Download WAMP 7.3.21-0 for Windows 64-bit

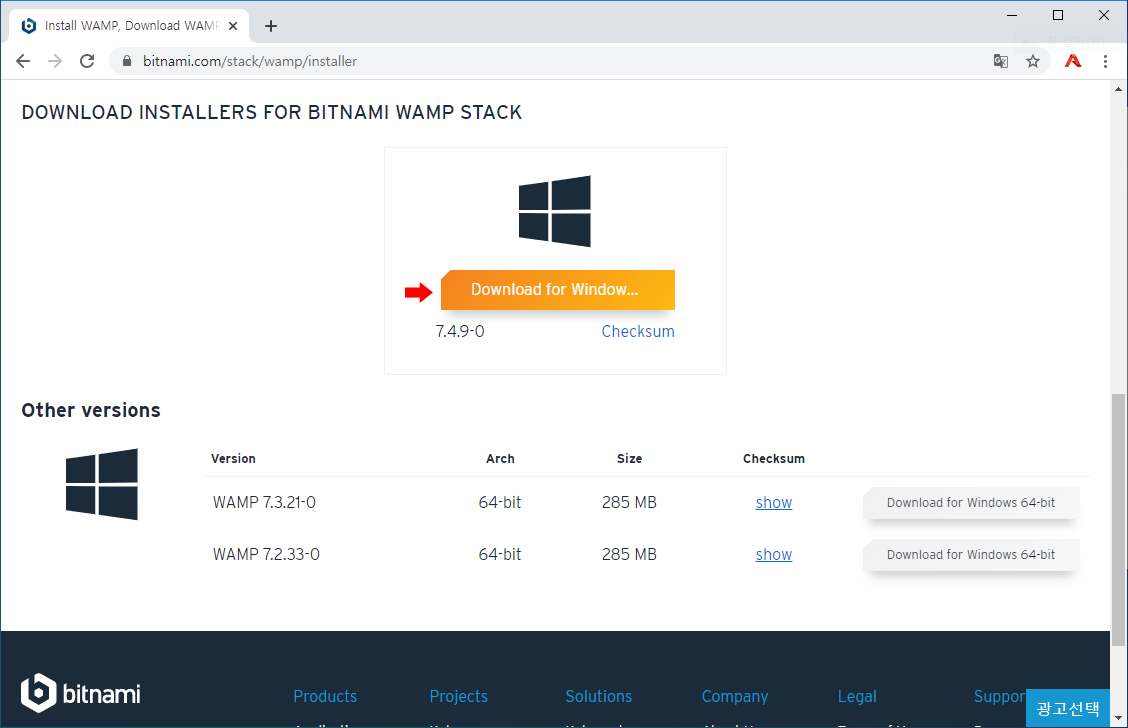coord(971,503)
